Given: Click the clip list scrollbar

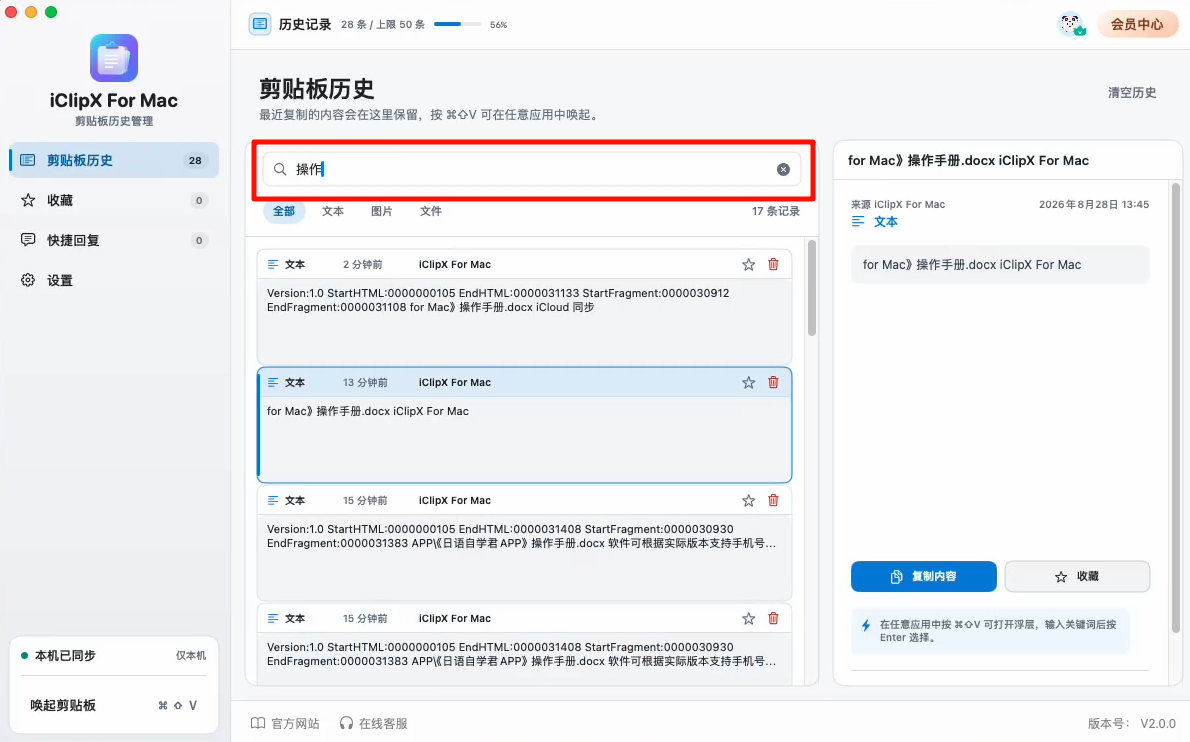Looking at the screenshot, I should 811,288.
